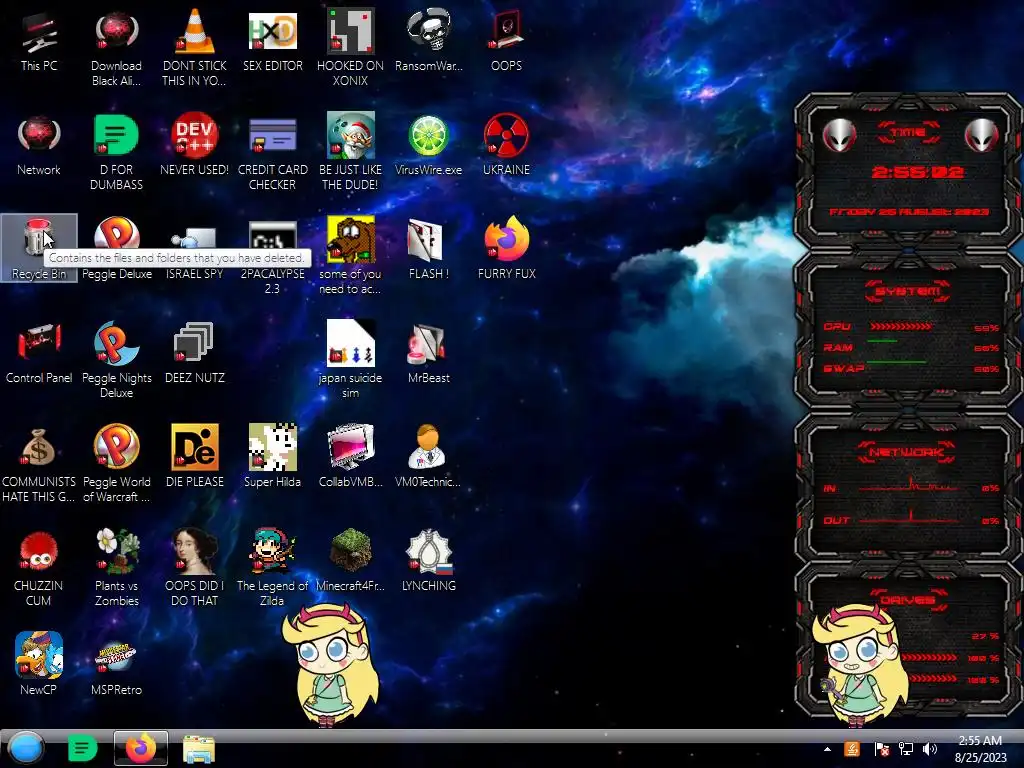The width and height of the screenshot is (1024, 768).
Task: Open the Peggle Deluxe shortcut
Action: click(x=116, y=248)
